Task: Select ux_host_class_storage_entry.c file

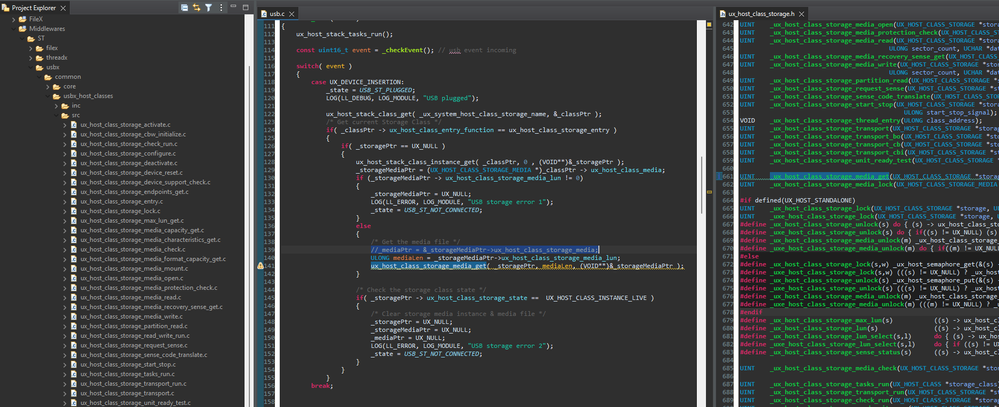Action: (x=120, y=201)
